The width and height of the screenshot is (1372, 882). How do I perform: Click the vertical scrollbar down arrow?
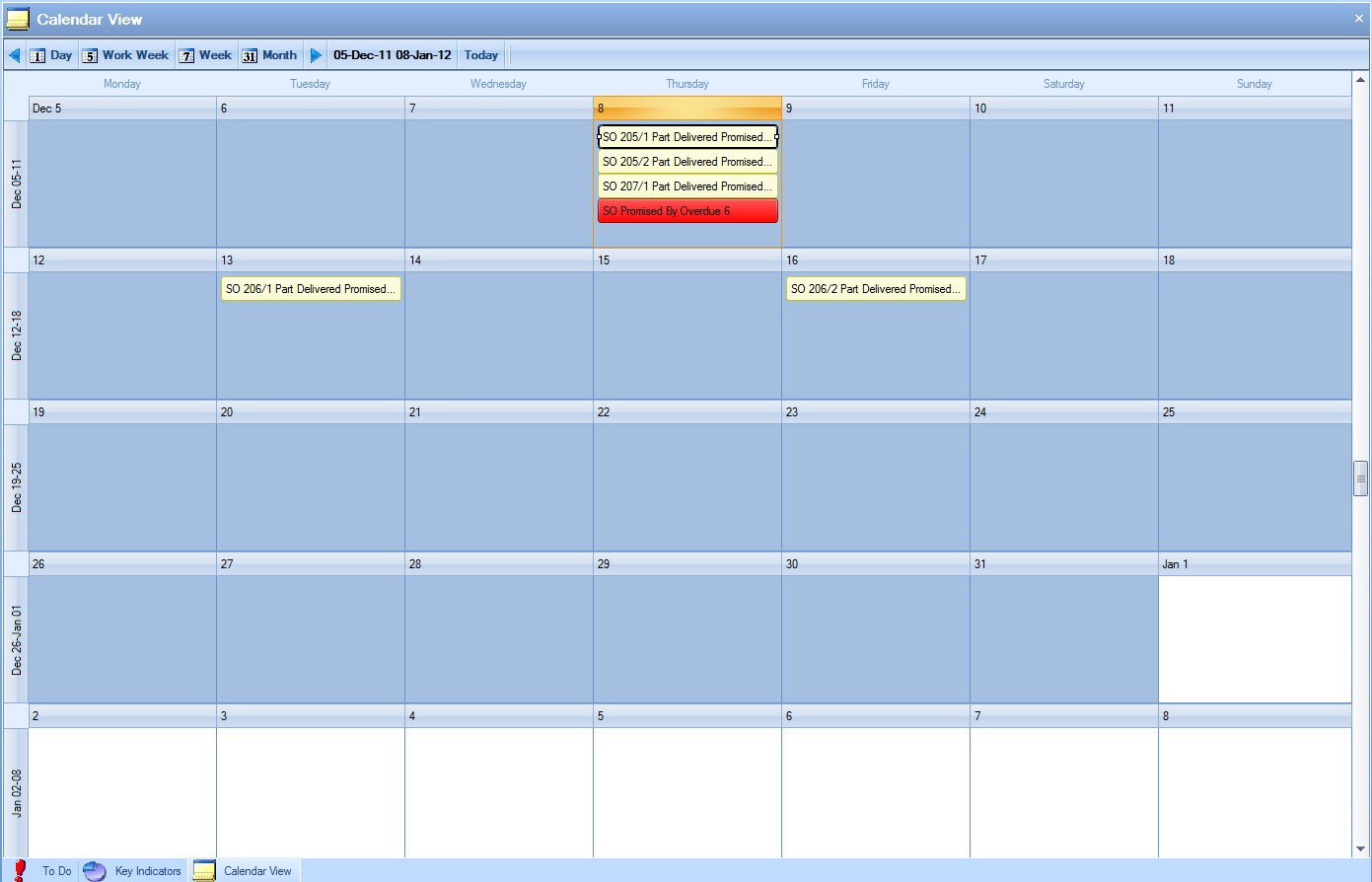tap(1361, 849)
